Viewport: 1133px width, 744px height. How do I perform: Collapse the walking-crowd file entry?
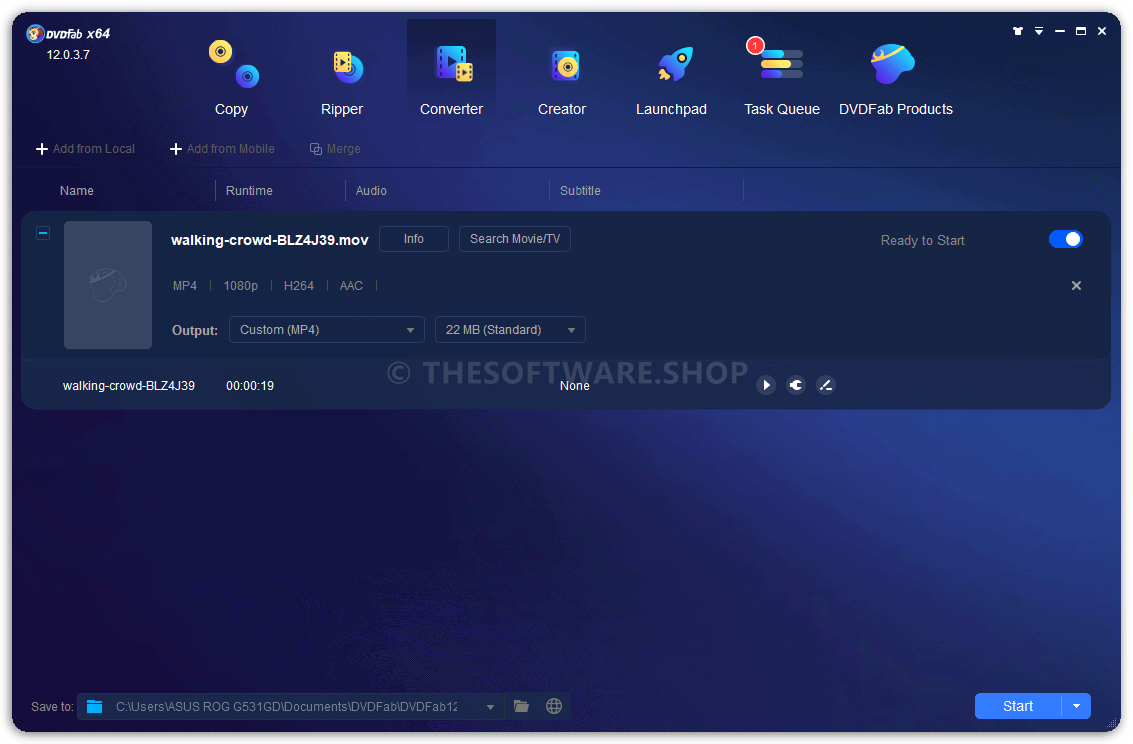pos(43,233)
